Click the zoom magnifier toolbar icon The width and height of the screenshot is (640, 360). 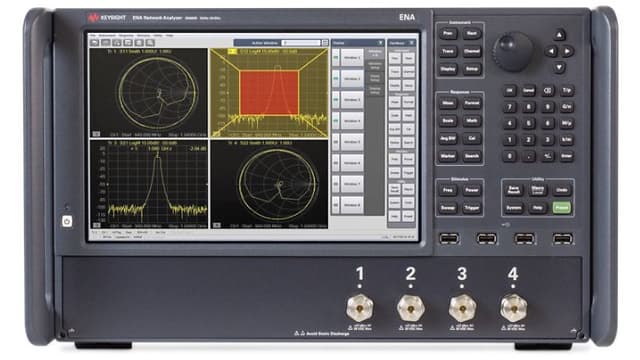click(x=150, y=42)
